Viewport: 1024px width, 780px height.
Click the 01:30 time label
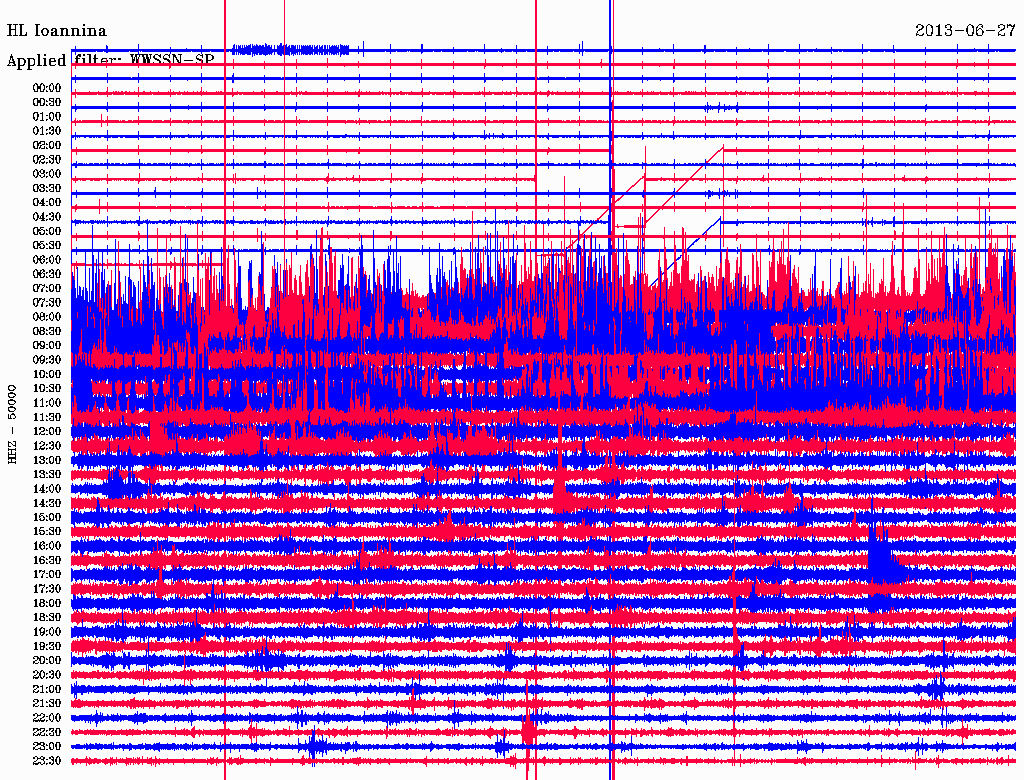click(x=47, y=131)
